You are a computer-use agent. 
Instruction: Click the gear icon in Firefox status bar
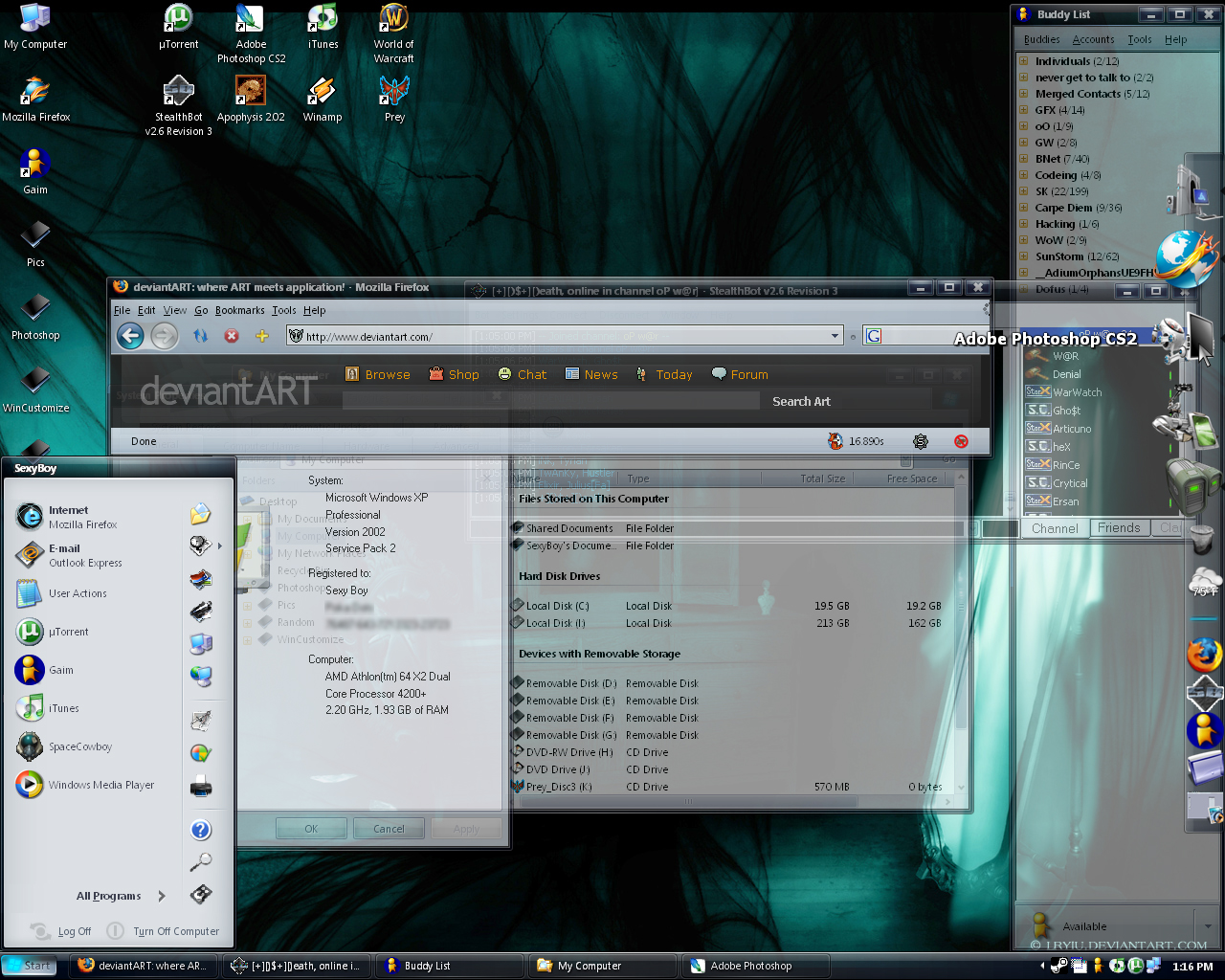coord(921,441)
